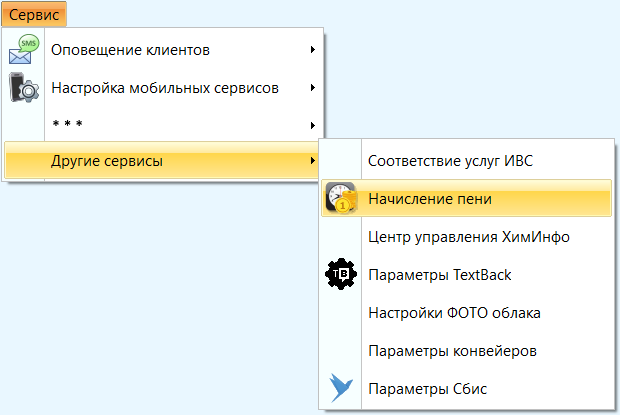Screen dimensions: 620x415
Task: Select Другие сервисы menu entry
Action: coord(163,160)
